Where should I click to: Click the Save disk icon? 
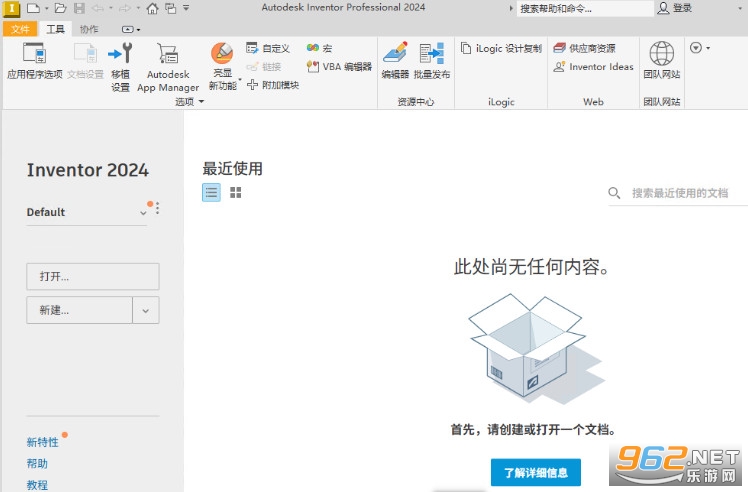coord(79,8)
